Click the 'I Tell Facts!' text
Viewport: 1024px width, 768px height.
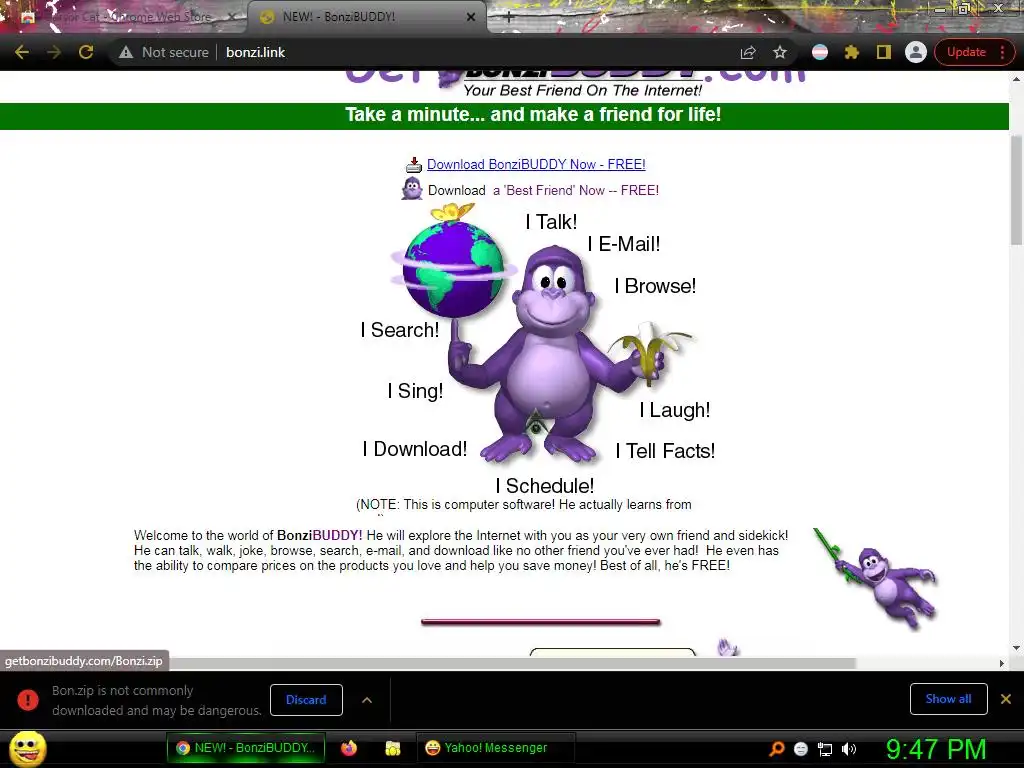point(665,451)
